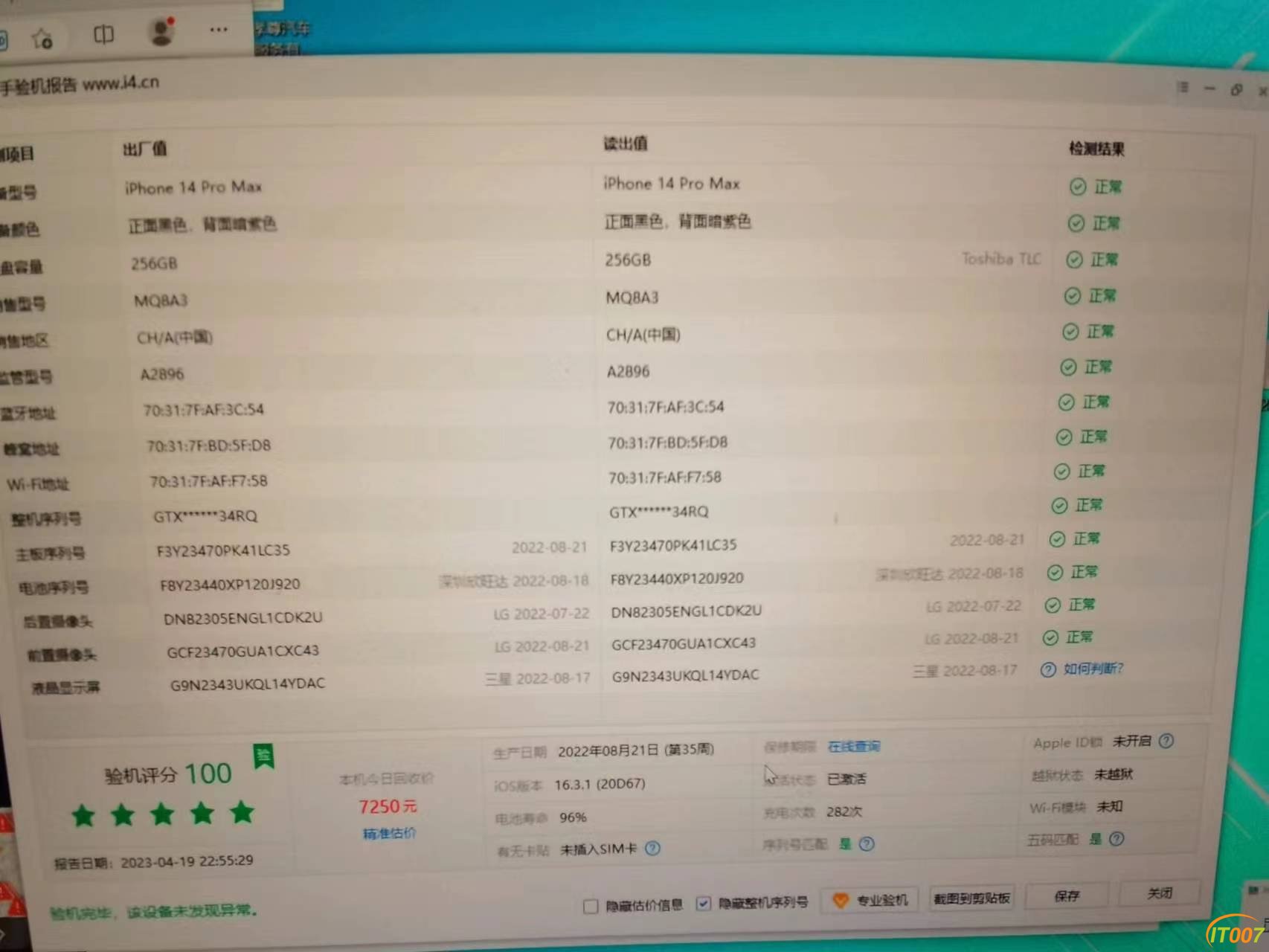Click the iOS version 16.3.1 (20D67)
Viewport: 1269px width, 952px height.
tap(600, 784)
